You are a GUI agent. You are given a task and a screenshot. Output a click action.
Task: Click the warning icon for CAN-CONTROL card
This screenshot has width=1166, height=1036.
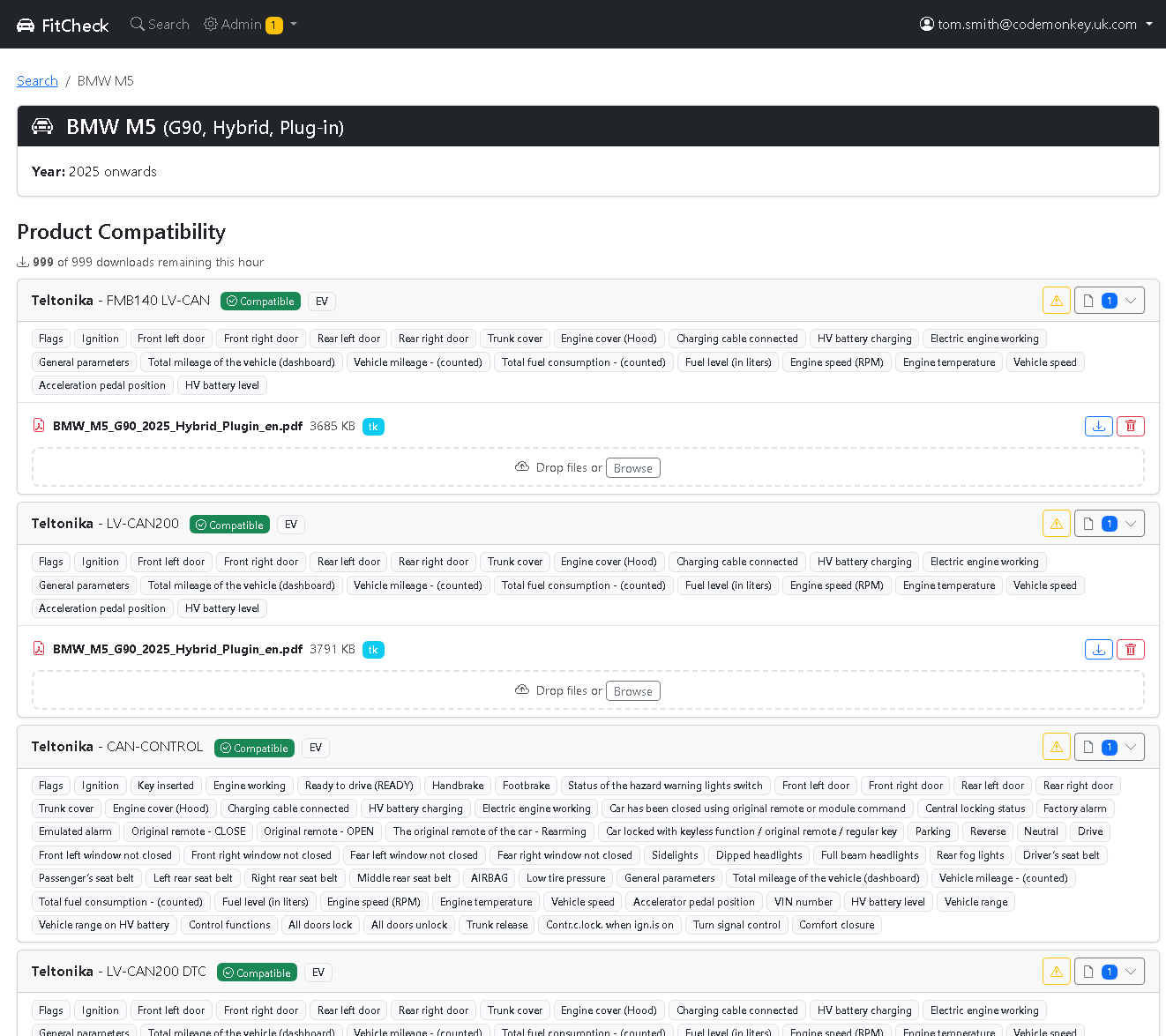click(1057, 747)
